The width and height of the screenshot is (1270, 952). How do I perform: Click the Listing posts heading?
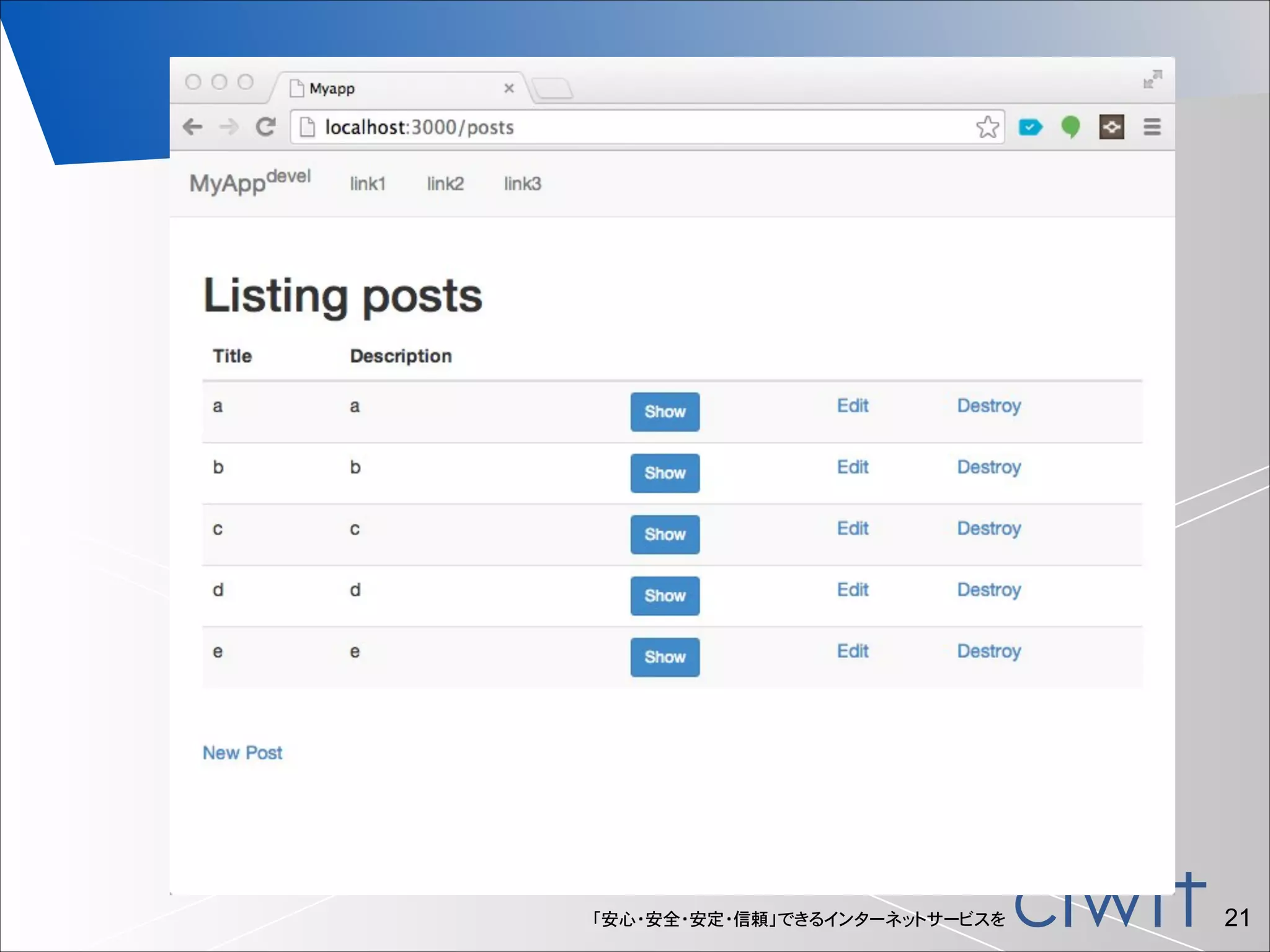click(x=343, y=297)
